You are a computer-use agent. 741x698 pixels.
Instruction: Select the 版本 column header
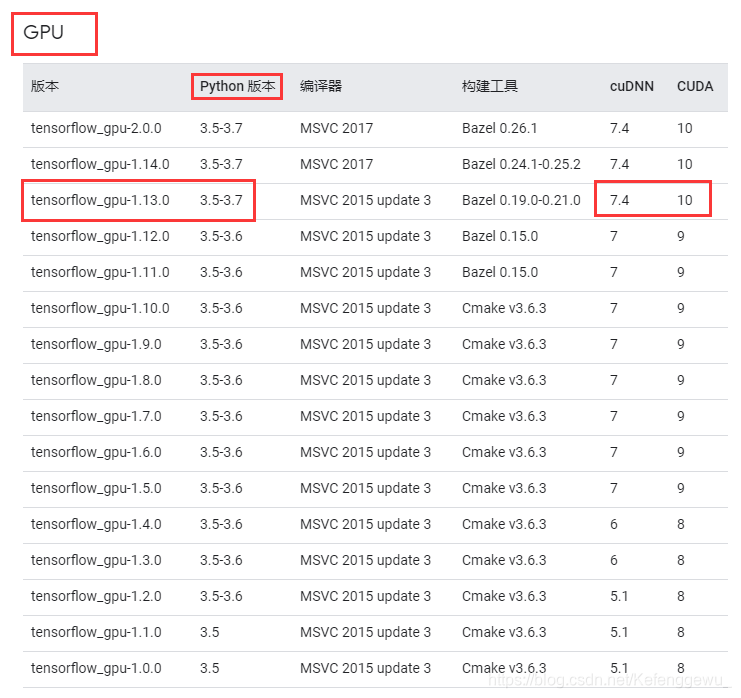45,86
